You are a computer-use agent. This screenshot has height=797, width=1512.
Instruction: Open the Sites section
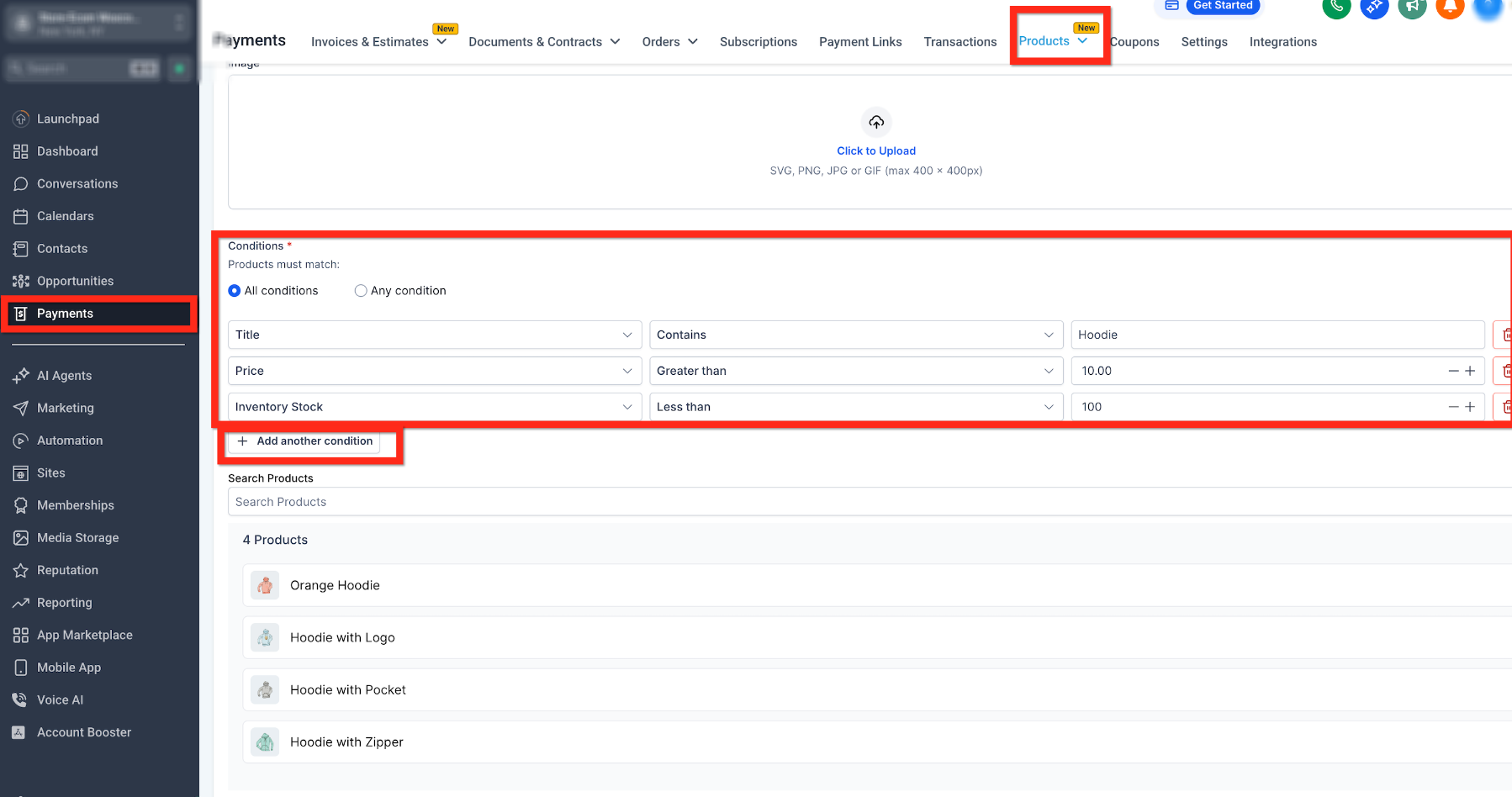pyautogui.click(x=50, y=473)
